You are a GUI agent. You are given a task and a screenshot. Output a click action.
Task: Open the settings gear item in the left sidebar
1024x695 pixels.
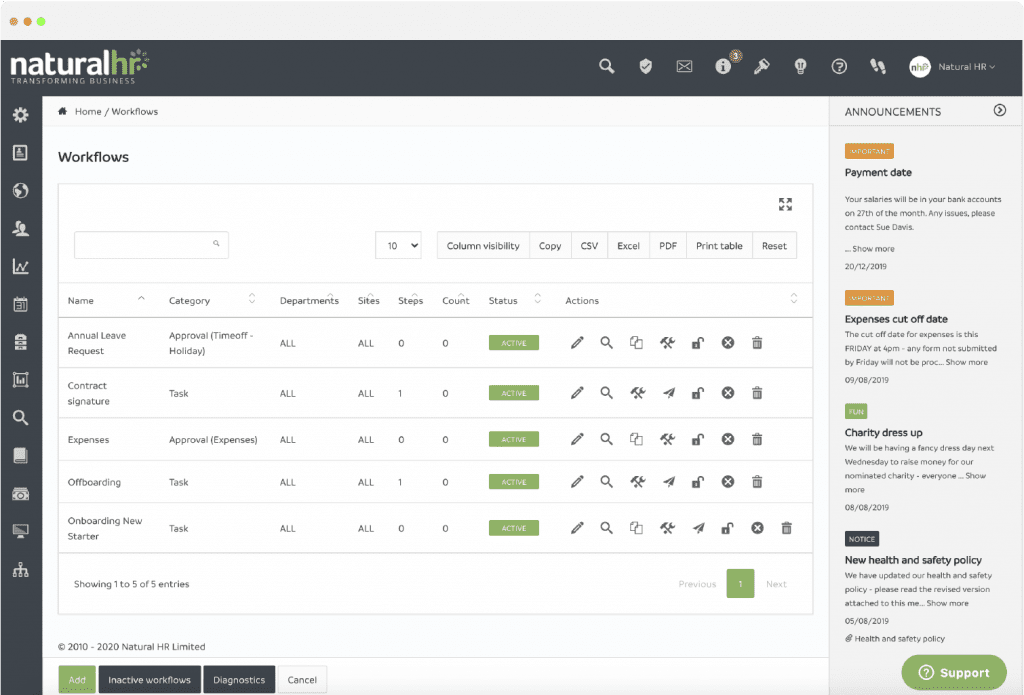coord(20,115)
